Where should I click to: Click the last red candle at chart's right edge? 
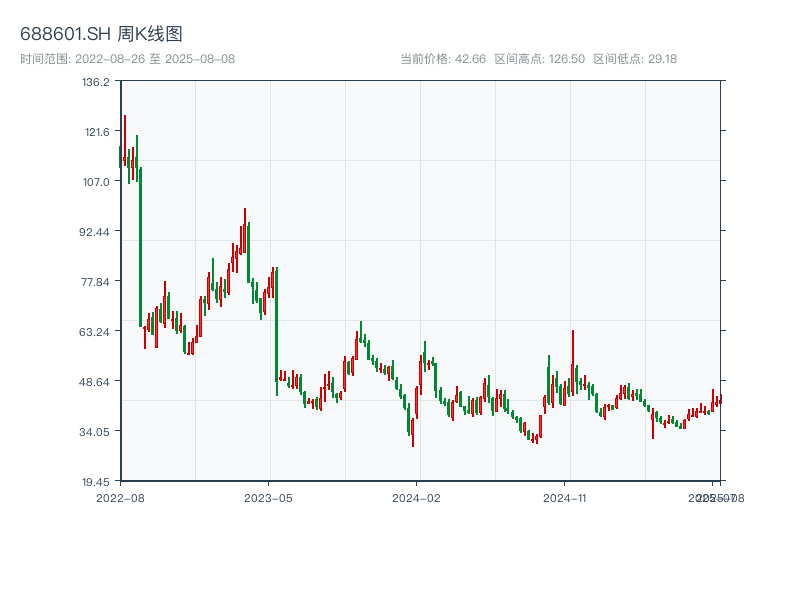pyautogui.click(x=720, y=399)
